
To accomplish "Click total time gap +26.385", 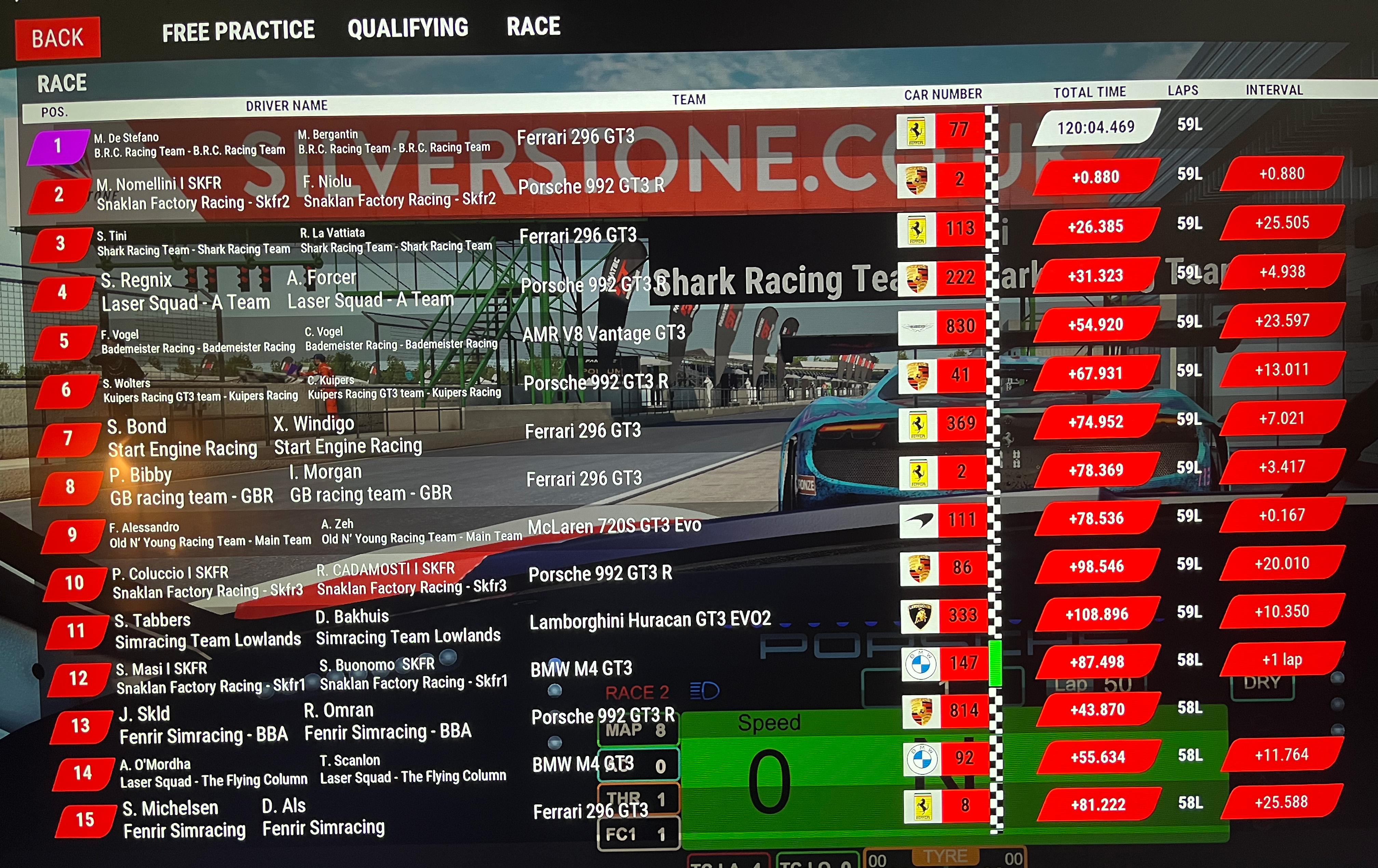I will (x=1096, y=226).
